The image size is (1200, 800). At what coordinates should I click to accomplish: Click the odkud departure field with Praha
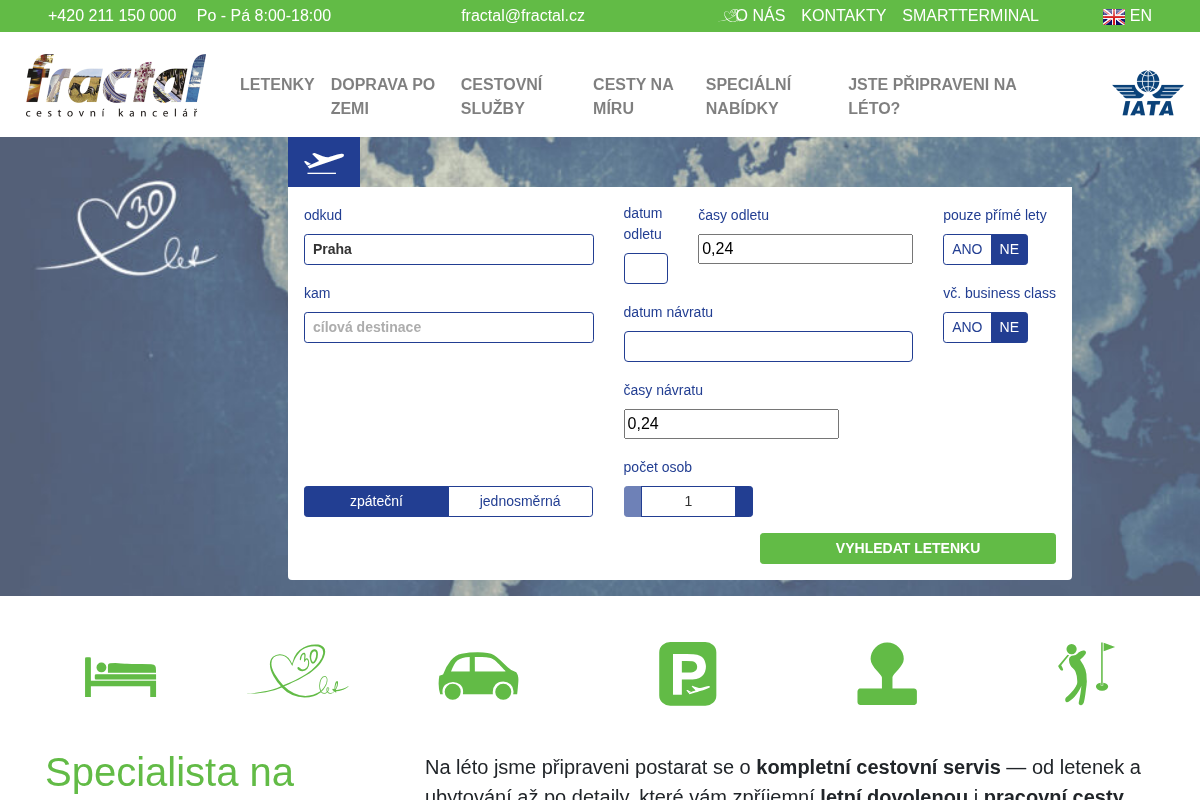pyautogui.click(x=449, y=249)
